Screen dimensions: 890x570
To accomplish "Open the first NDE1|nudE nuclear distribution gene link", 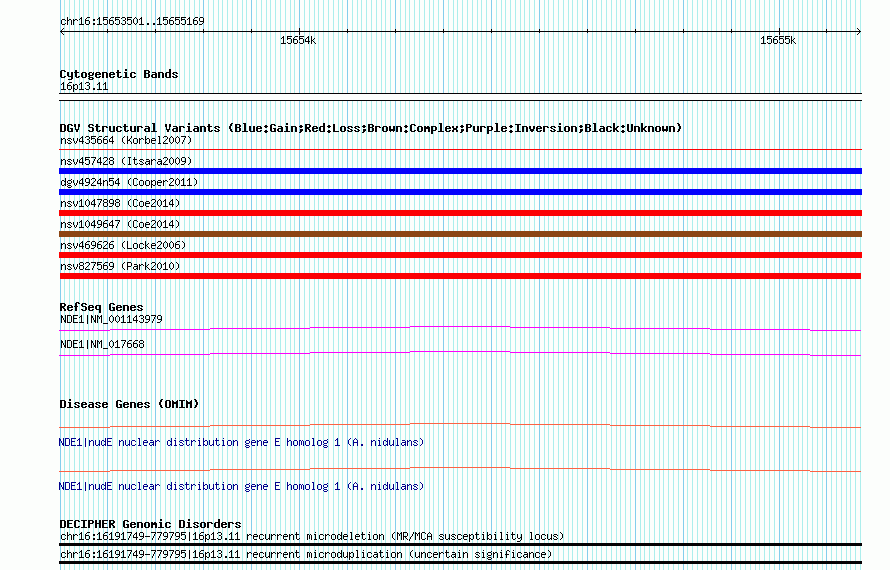I will [241, 442].
